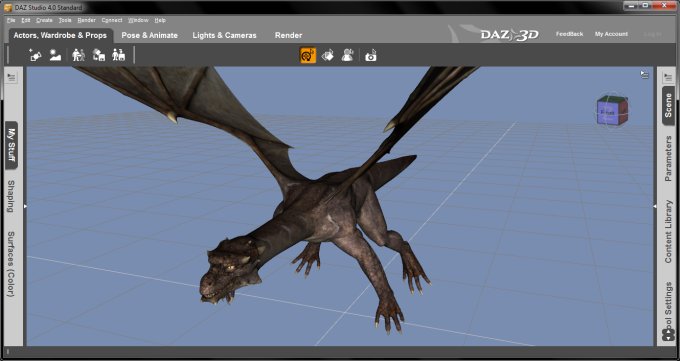Switch to the Pose & Animate tab
This screenshot has height=361, width=680.
pos(150,36)
